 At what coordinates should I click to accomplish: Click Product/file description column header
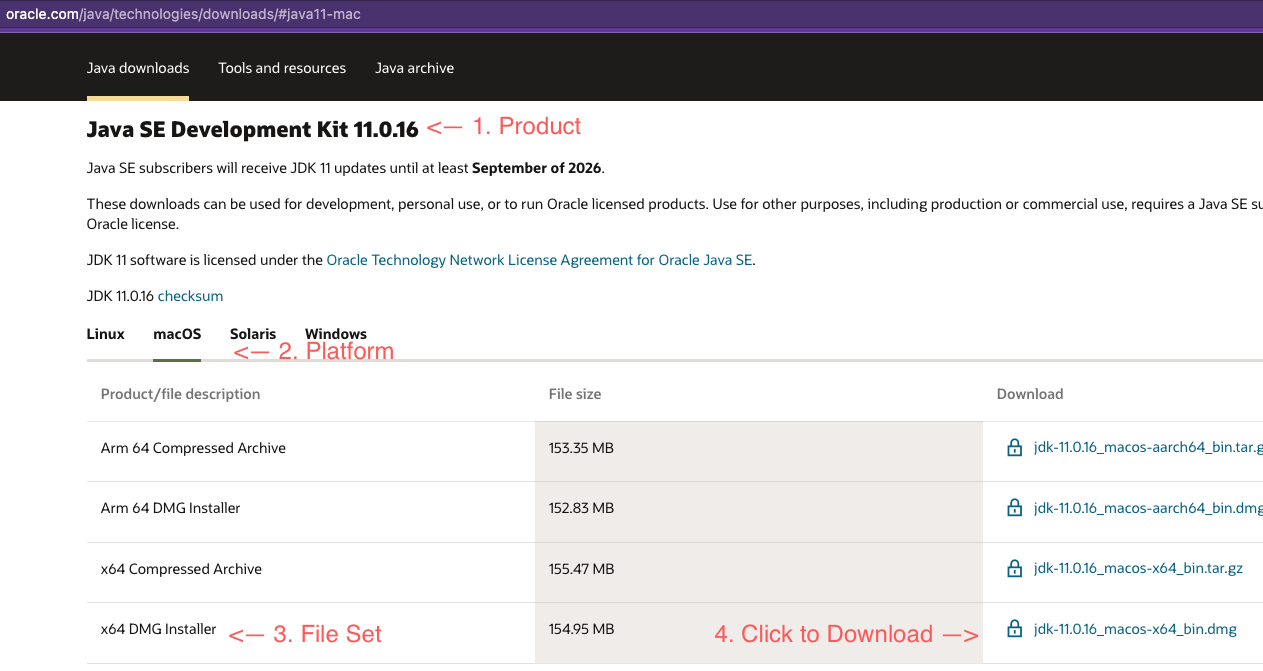coord(180,394)
